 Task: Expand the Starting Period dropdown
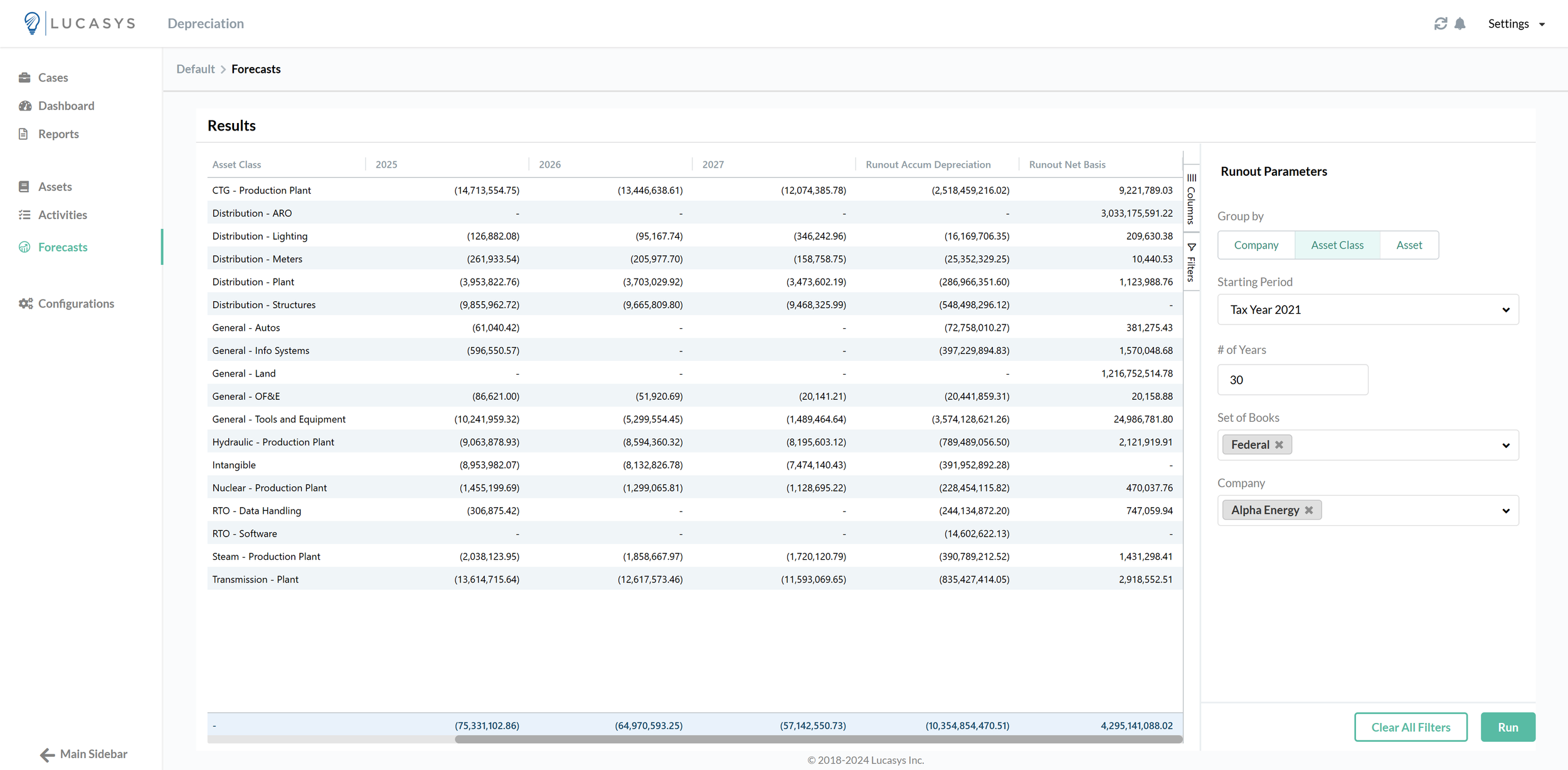1367,310
